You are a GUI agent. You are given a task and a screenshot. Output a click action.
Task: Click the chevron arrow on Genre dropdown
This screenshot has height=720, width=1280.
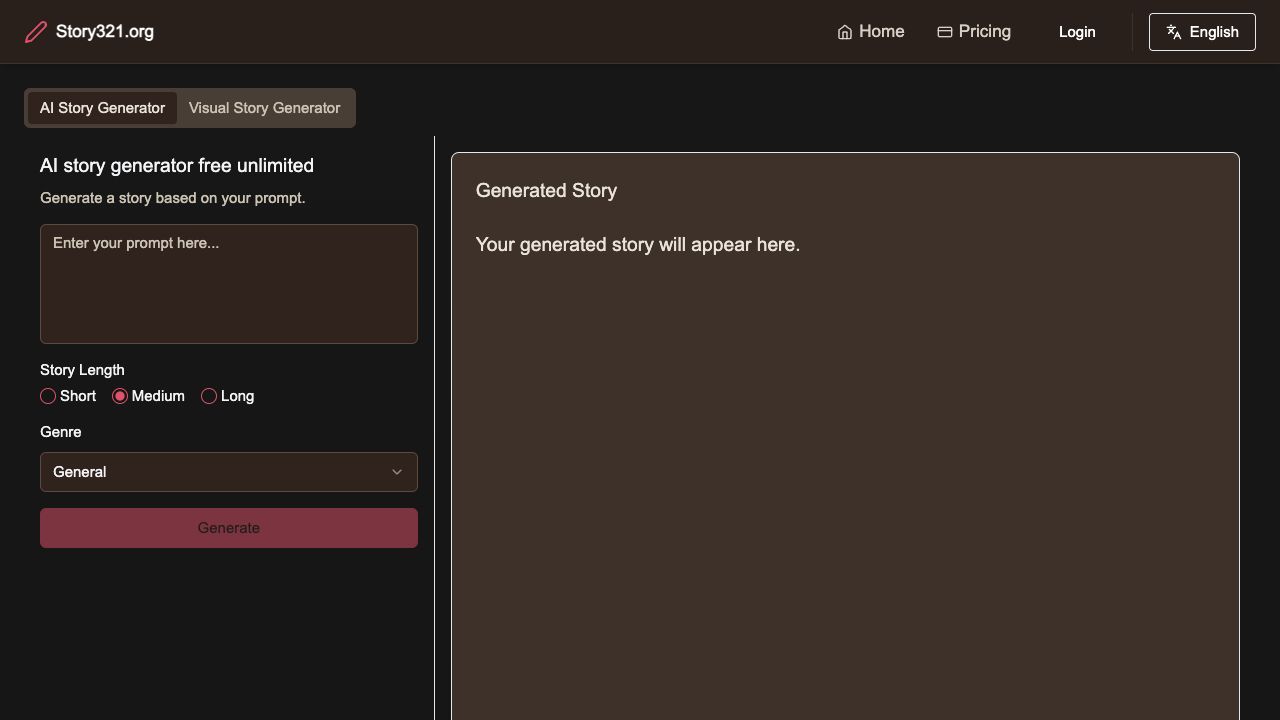(397, 472)
